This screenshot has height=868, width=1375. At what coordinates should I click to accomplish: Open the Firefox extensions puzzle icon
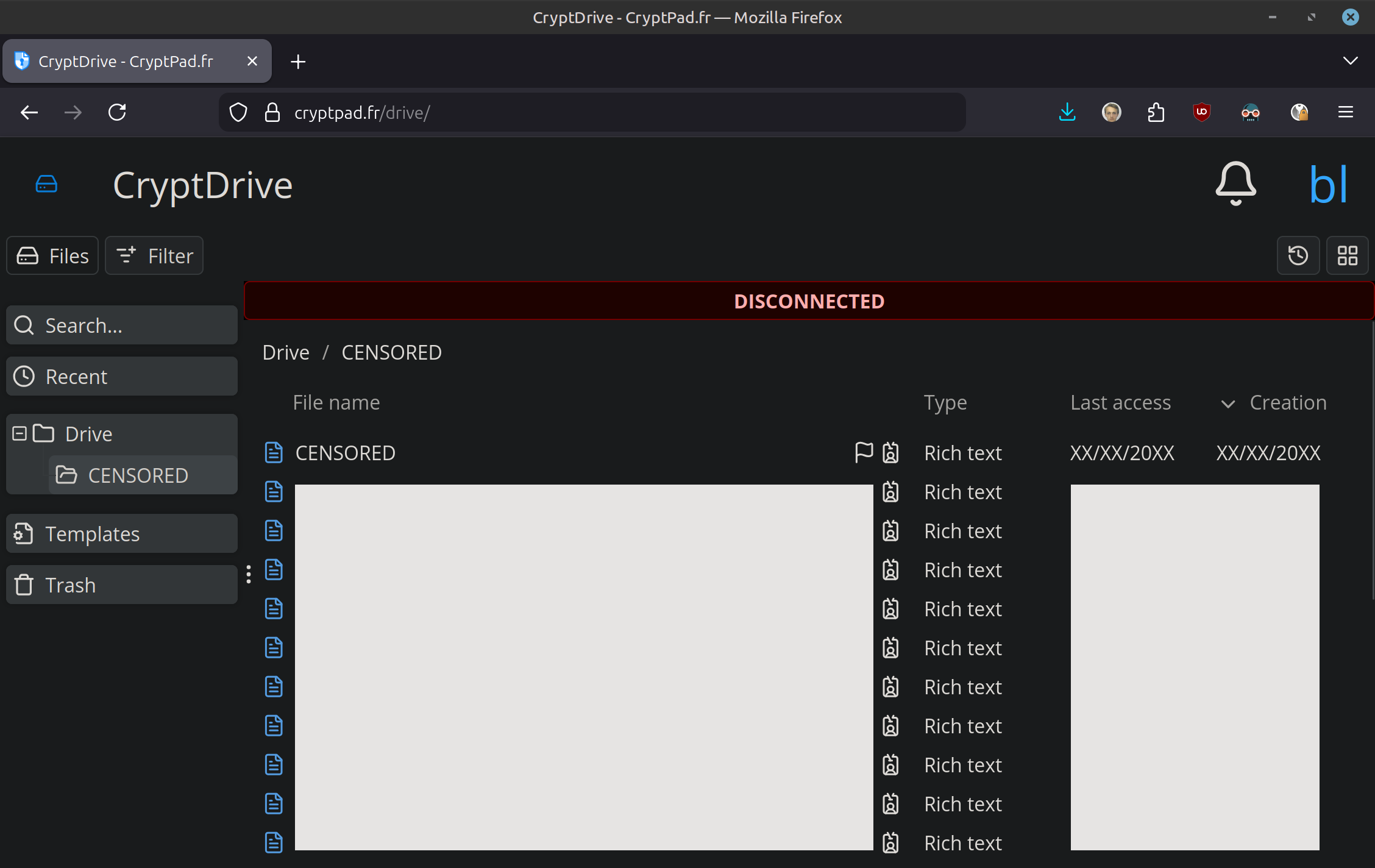pos(1156,112)
